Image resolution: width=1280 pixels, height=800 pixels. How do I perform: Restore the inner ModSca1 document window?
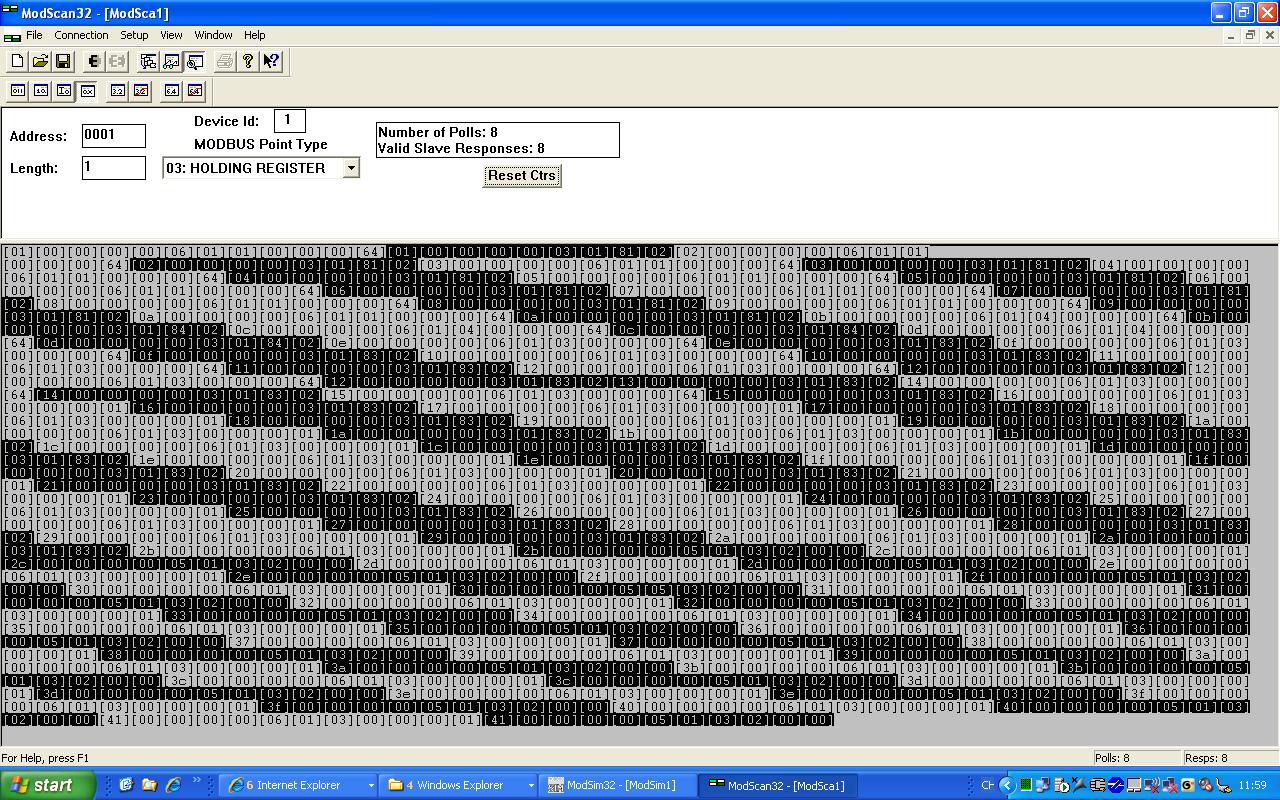coord(1250,35)
